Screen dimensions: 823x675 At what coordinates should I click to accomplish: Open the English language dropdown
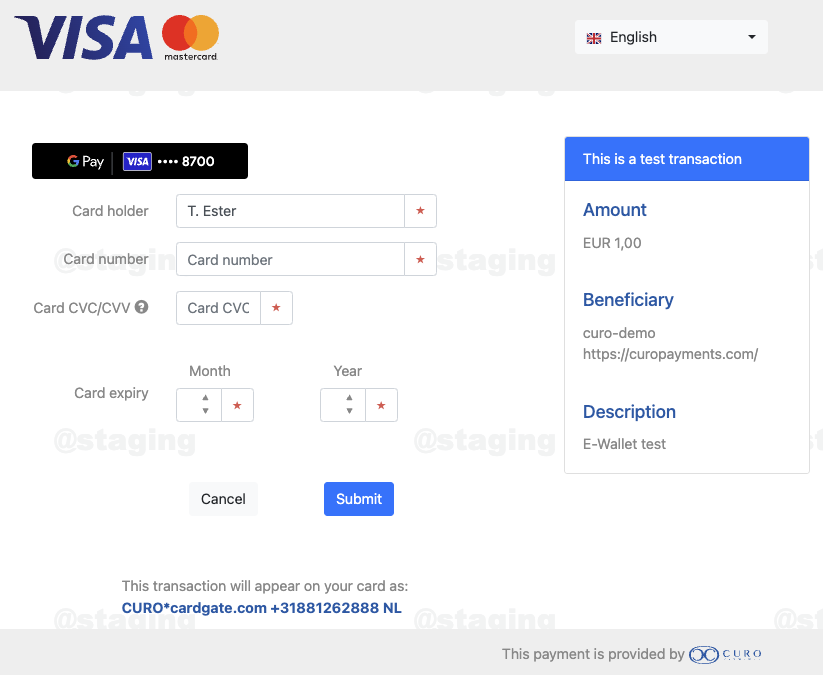(671, 37)
